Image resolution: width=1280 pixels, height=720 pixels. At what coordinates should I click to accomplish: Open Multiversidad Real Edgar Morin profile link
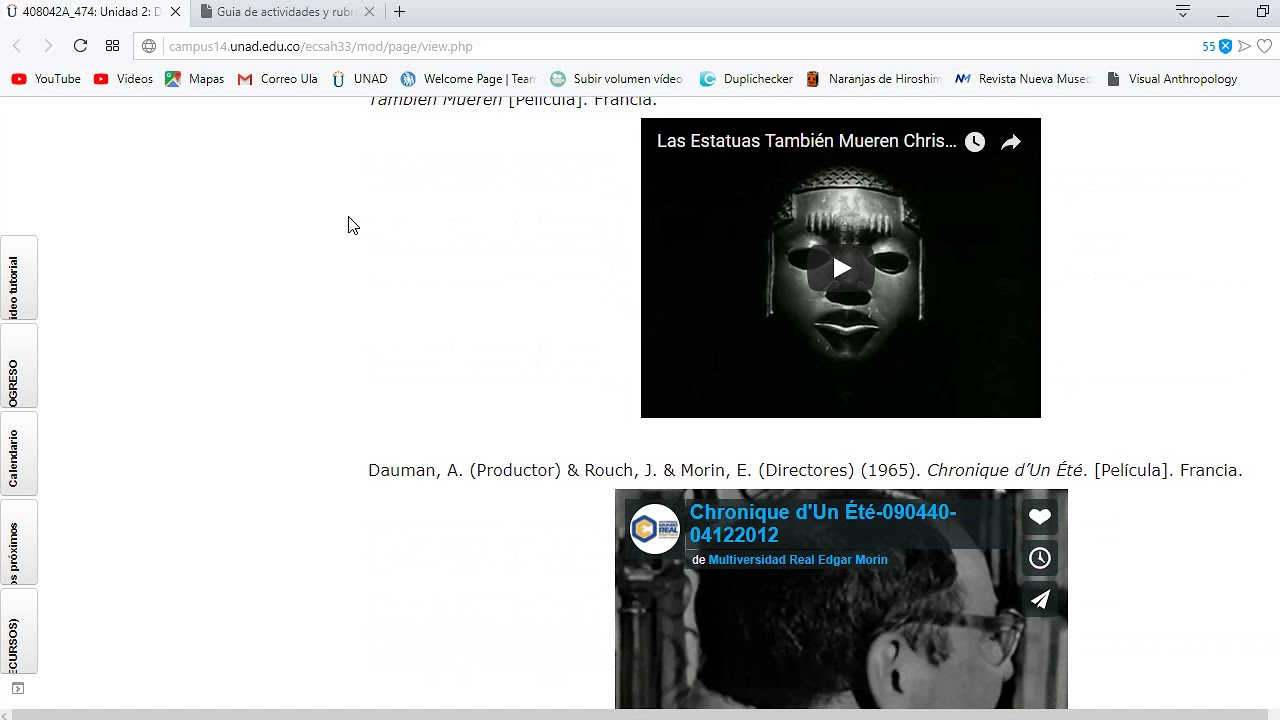pos(798,560)
